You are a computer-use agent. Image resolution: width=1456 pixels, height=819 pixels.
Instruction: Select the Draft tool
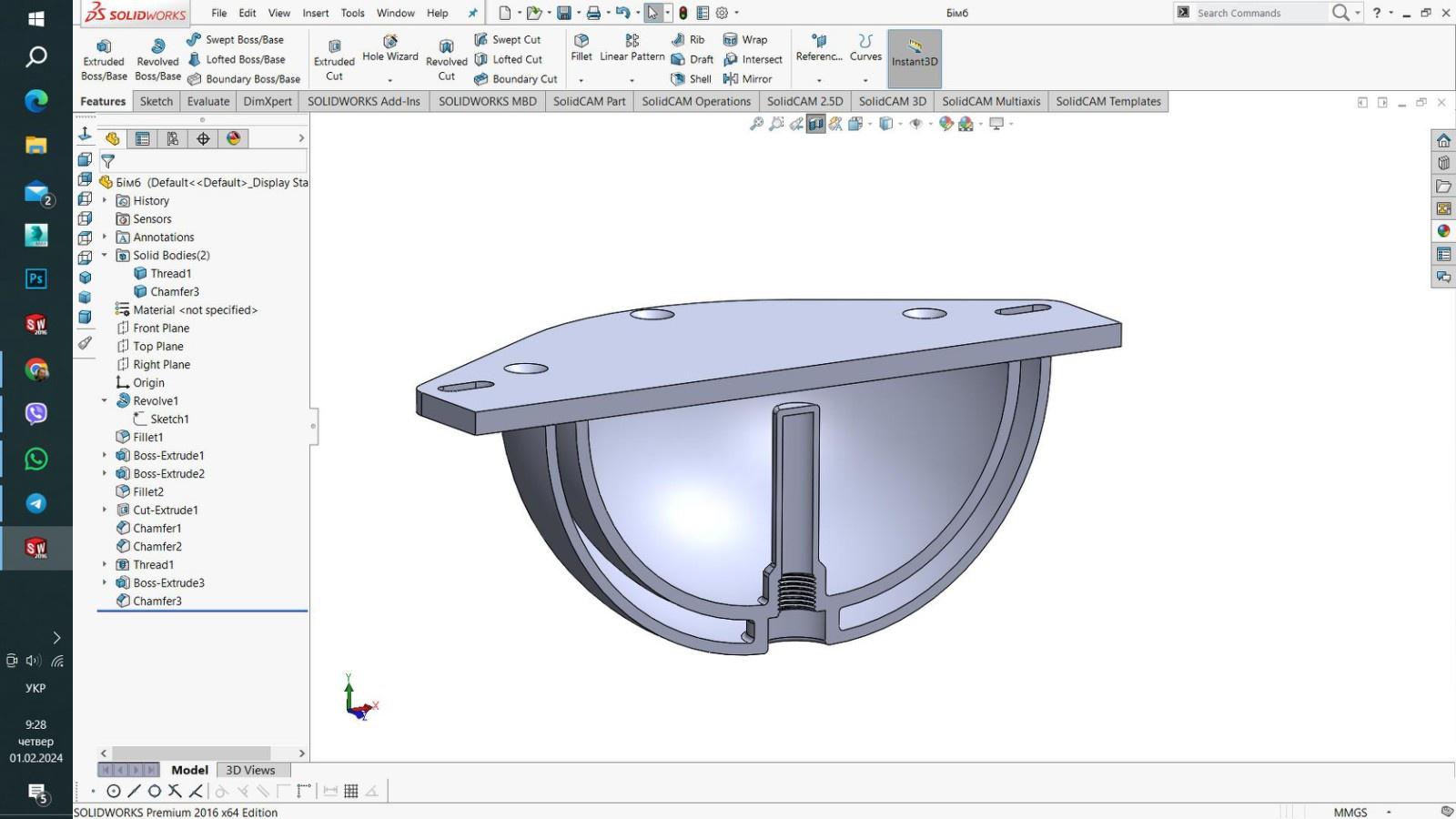point(692,59)
